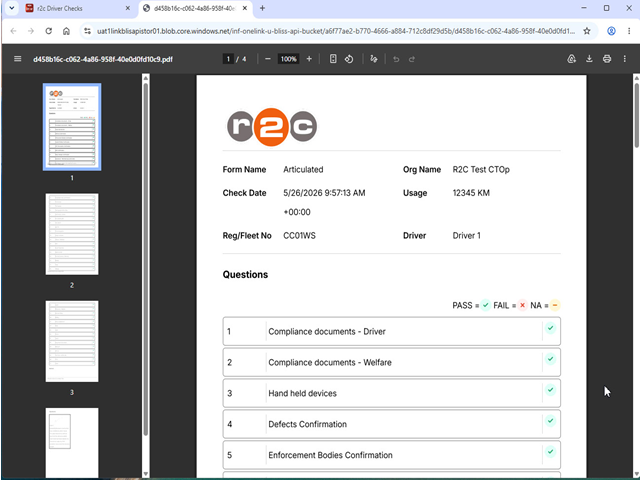Open a new browser tab
The height and width of the screenshot is (481, 640).
[x=262, y=8]
